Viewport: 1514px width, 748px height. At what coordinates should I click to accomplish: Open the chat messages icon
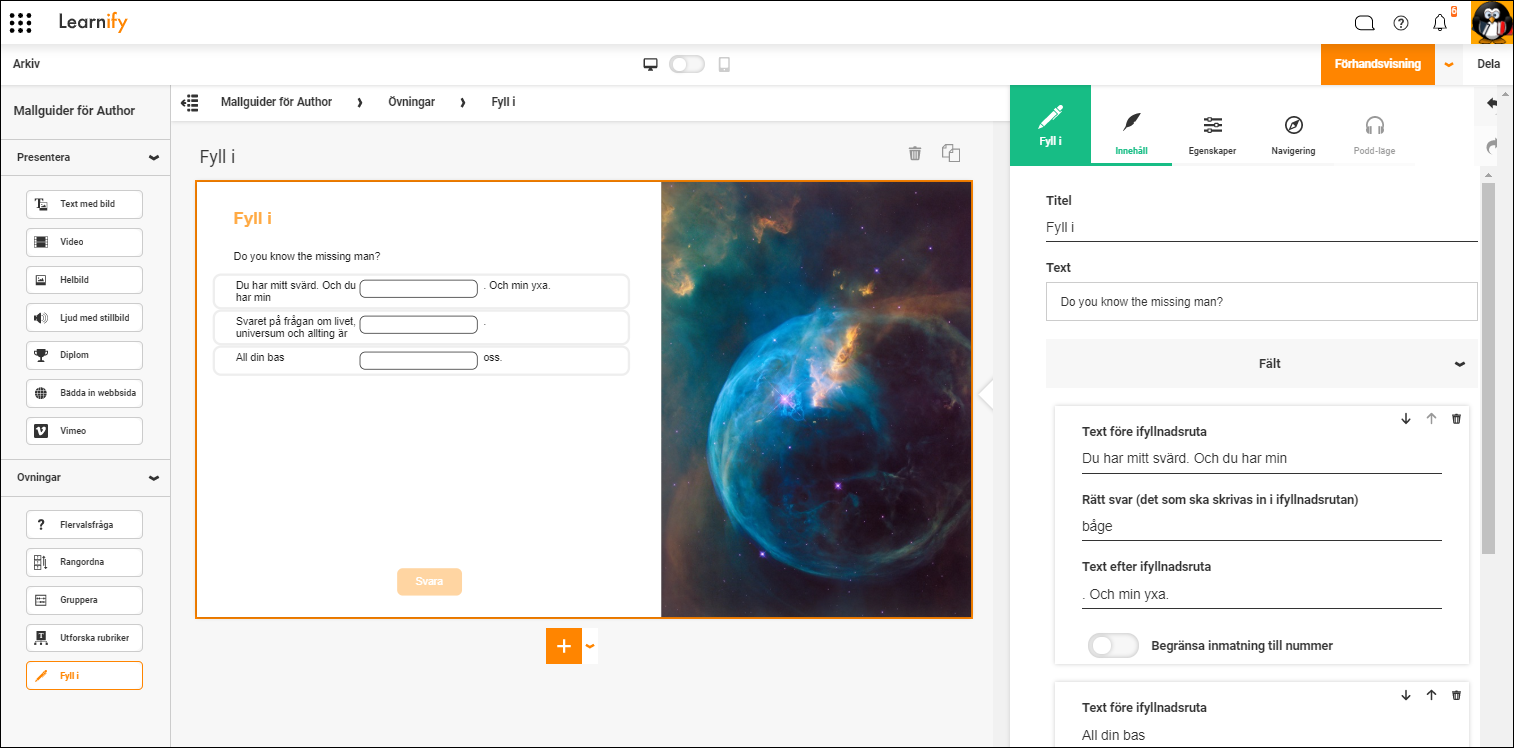[x=1364, y=23]
